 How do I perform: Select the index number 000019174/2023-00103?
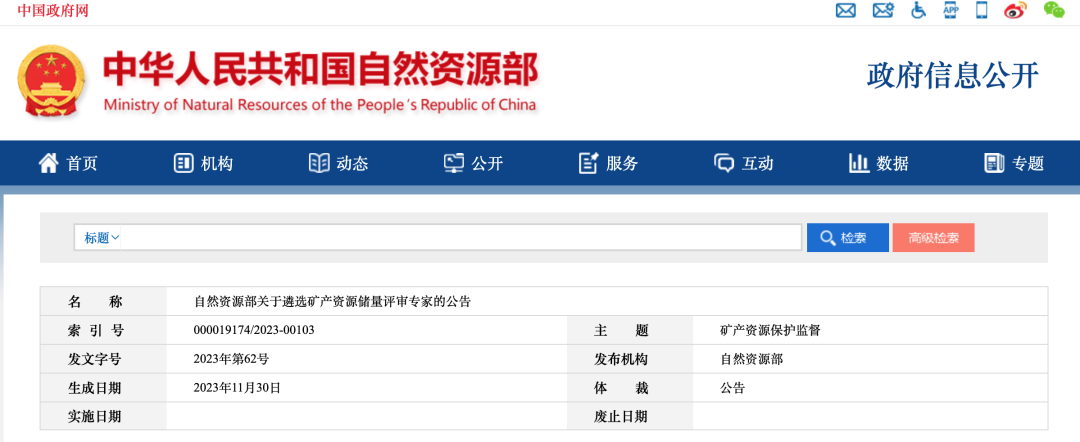(254, 330)
